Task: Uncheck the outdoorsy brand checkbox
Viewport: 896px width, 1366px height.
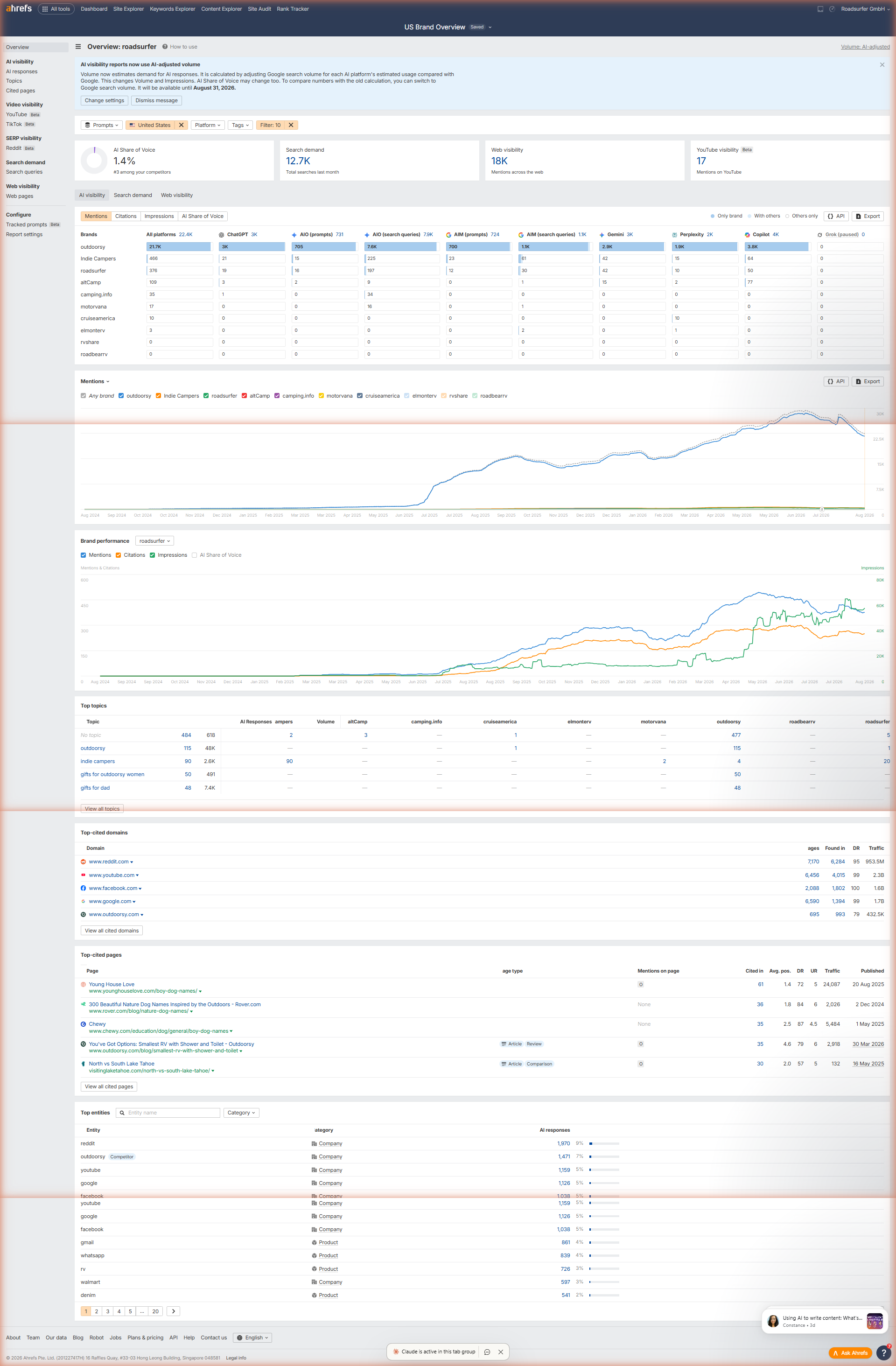Action: coord(121,396)
